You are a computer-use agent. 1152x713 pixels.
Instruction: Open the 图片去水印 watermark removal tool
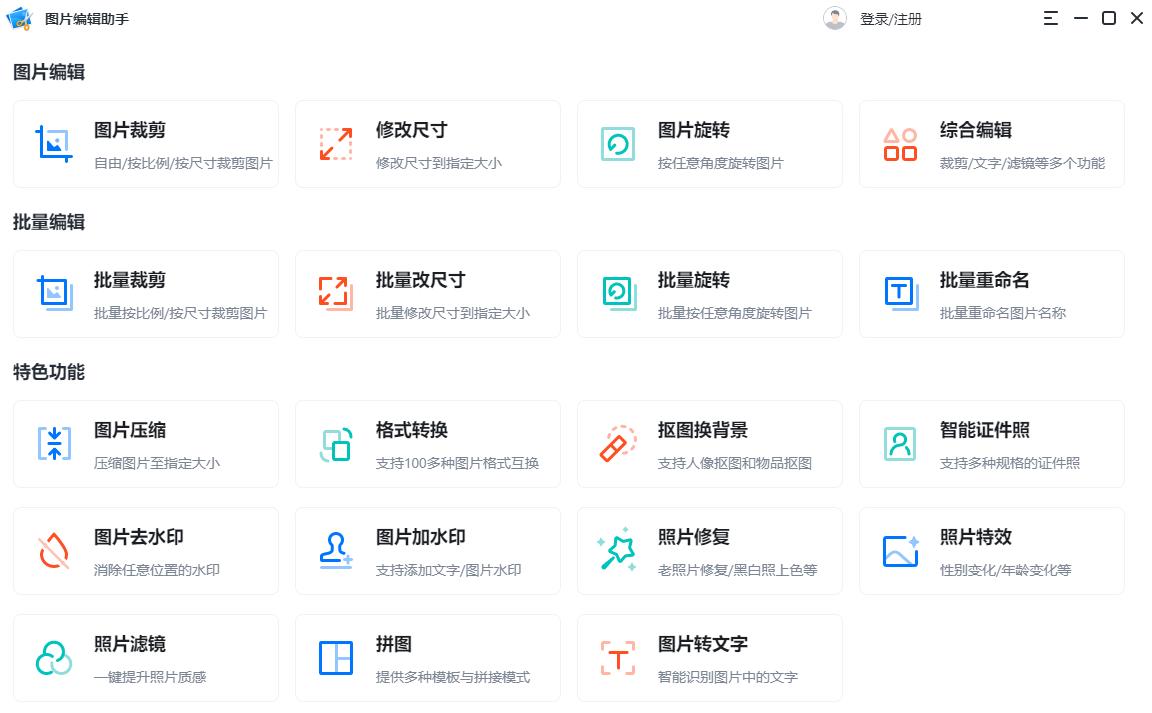pyautogui.click(x=145, y=551)
